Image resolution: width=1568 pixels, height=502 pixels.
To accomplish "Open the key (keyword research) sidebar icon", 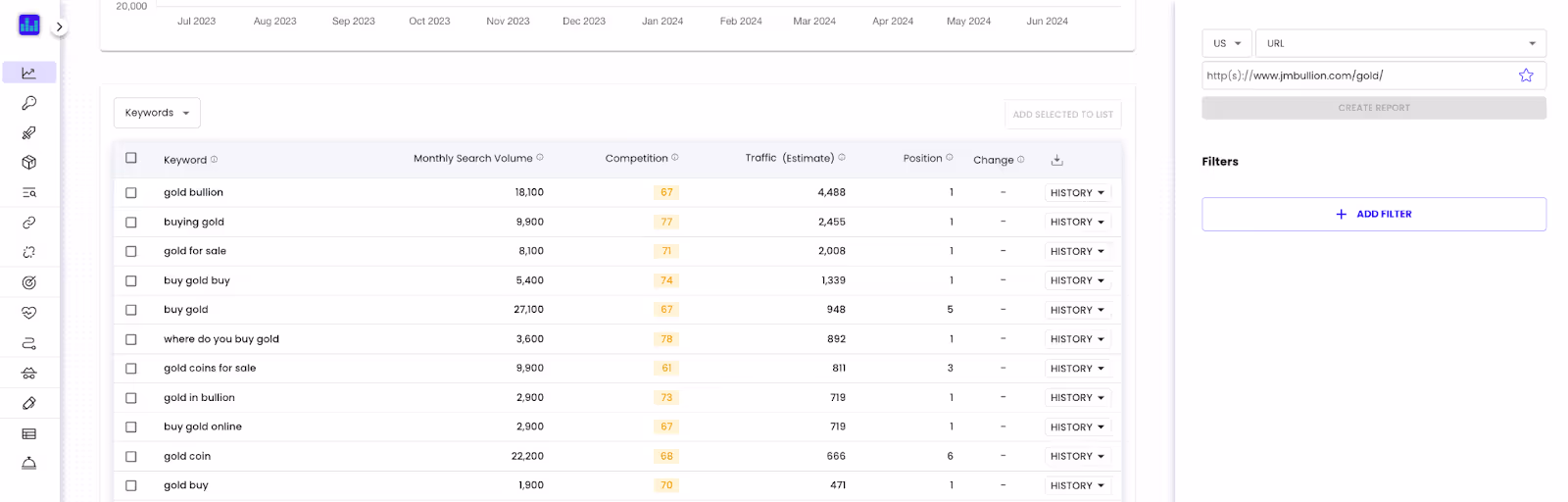I will [x=29, y=103].
